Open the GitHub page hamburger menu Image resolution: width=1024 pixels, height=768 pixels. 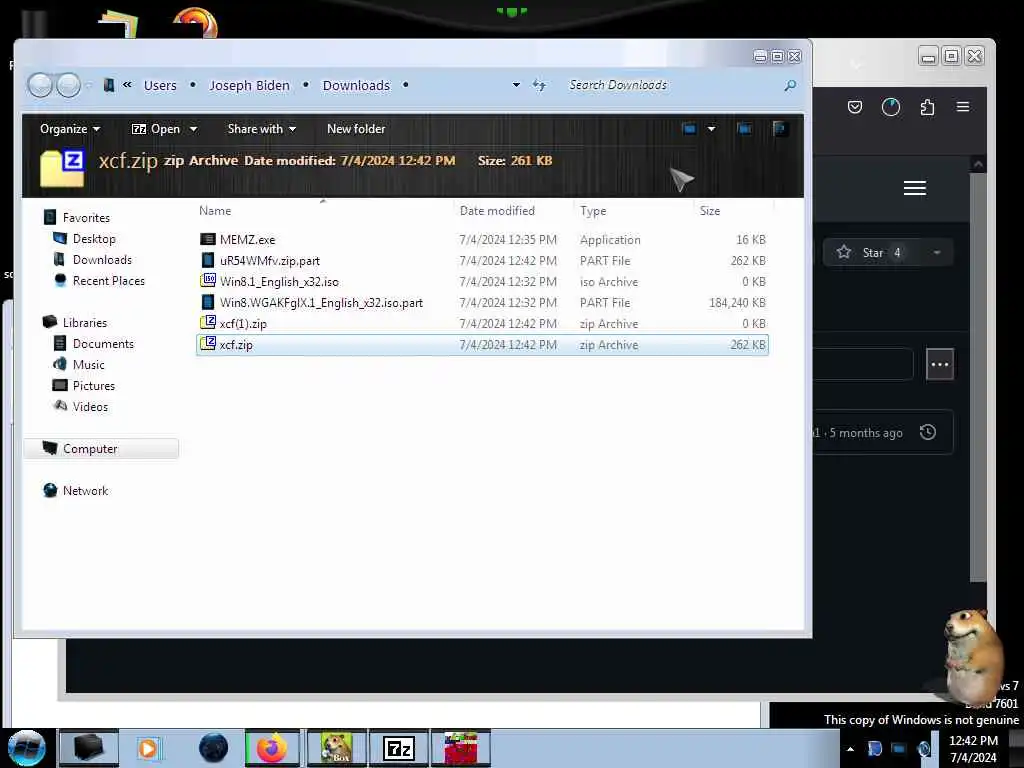click(915, 188)
